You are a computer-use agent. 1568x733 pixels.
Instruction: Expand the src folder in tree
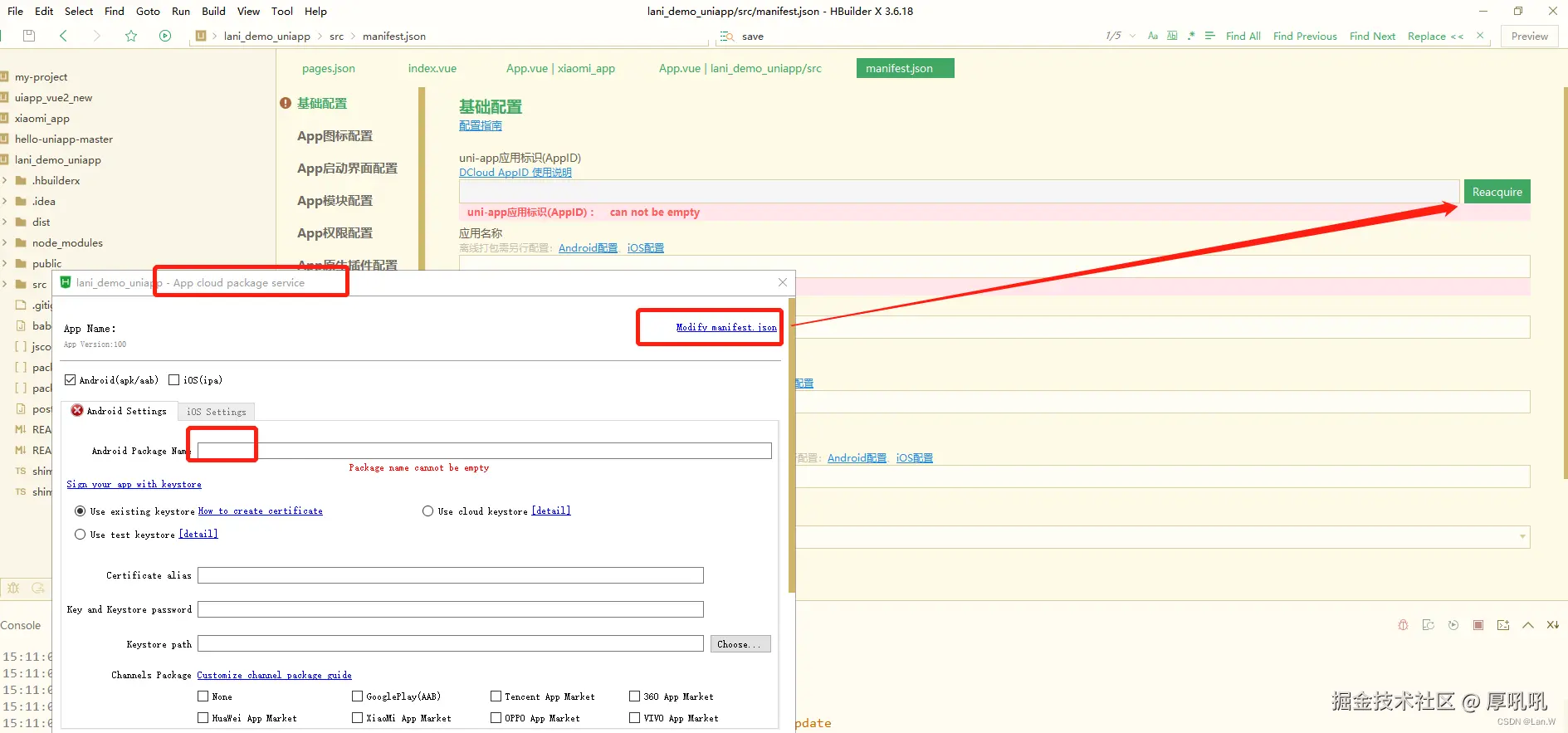5,284
